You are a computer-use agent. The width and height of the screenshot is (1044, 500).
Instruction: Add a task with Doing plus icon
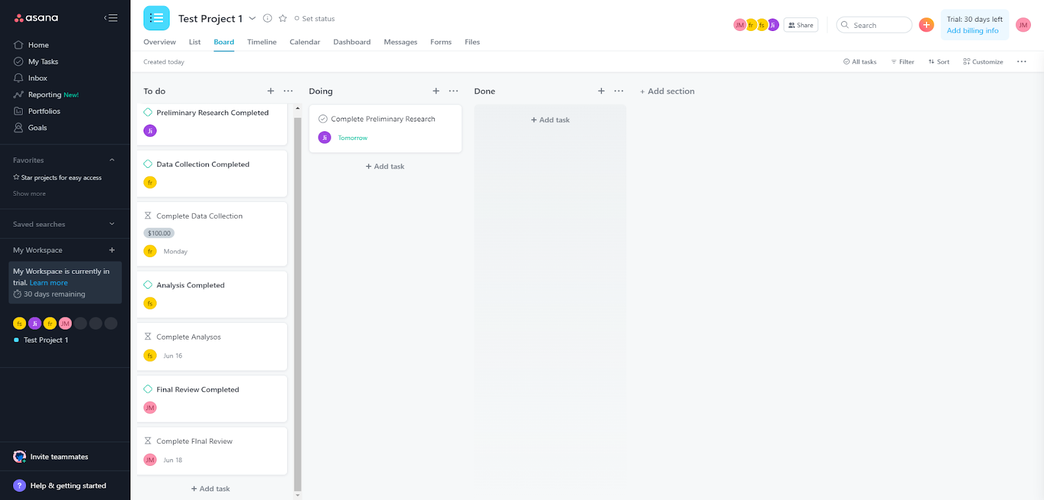pyautogui.click(x=436, y=91)
